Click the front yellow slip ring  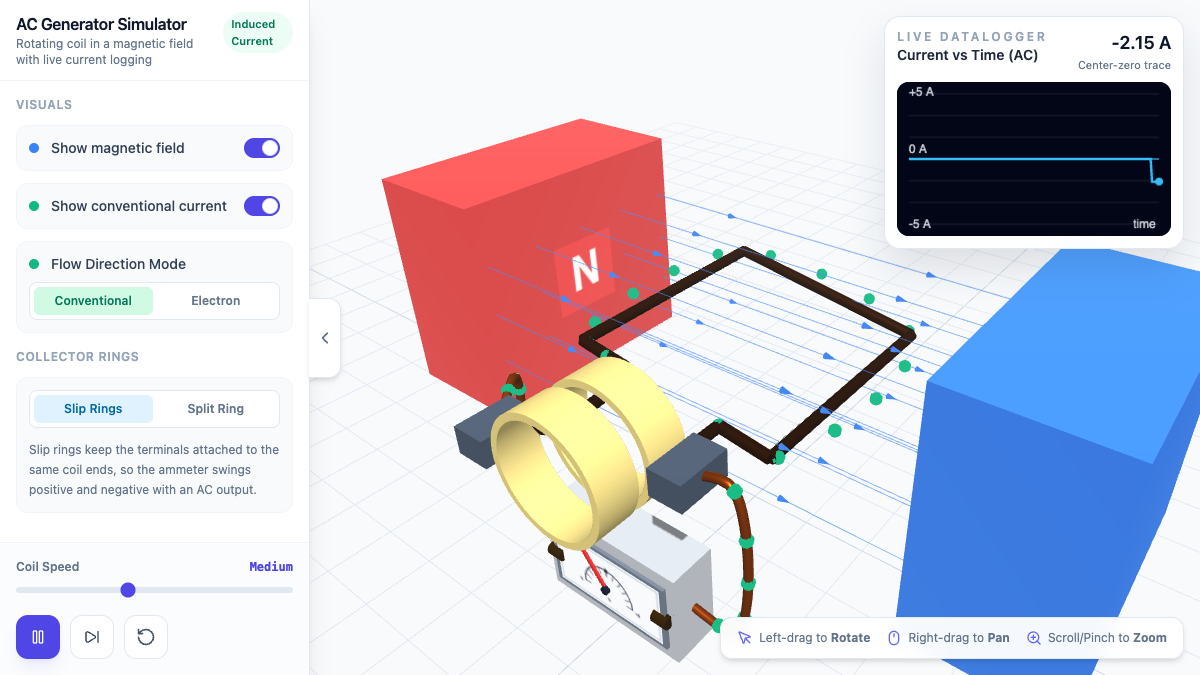[x=564, y=468]
